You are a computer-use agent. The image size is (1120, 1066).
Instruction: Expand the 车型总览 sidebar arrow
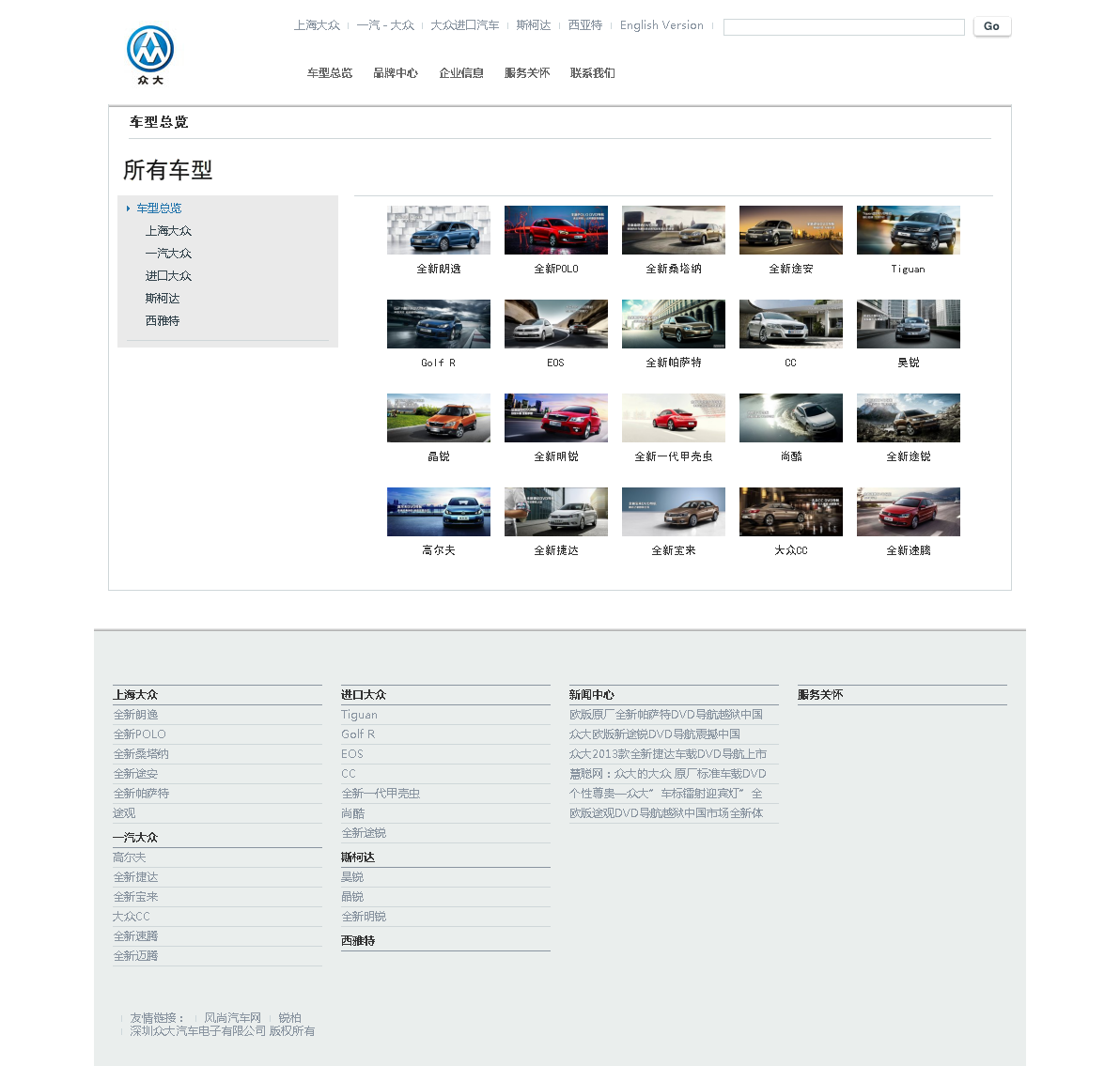(x=129, y=209)
